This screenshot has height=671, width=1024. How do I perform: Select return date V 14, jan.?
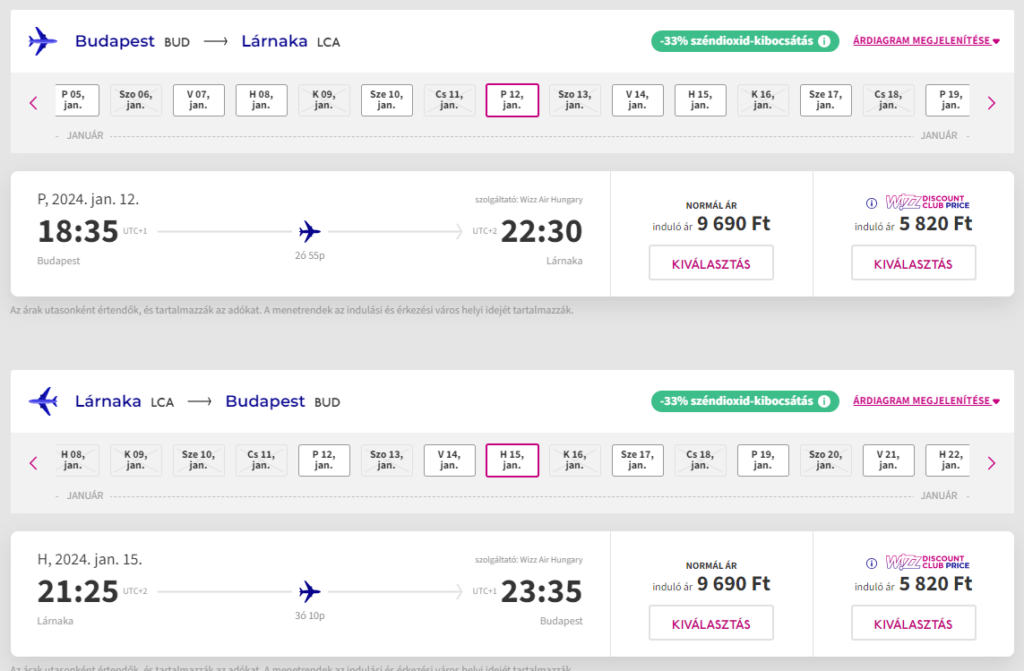tap(449, 461)
